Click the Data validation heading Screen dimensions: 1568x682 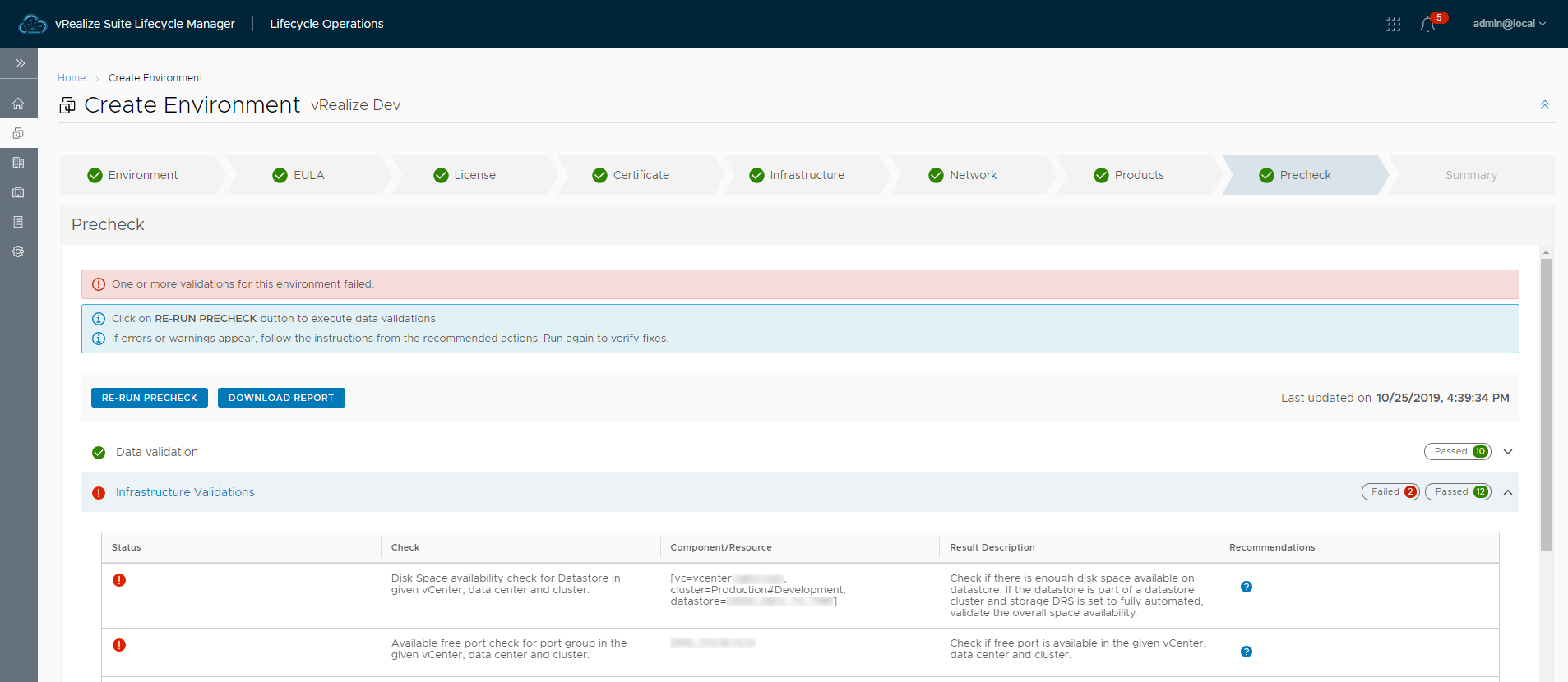tap(157, 452)
